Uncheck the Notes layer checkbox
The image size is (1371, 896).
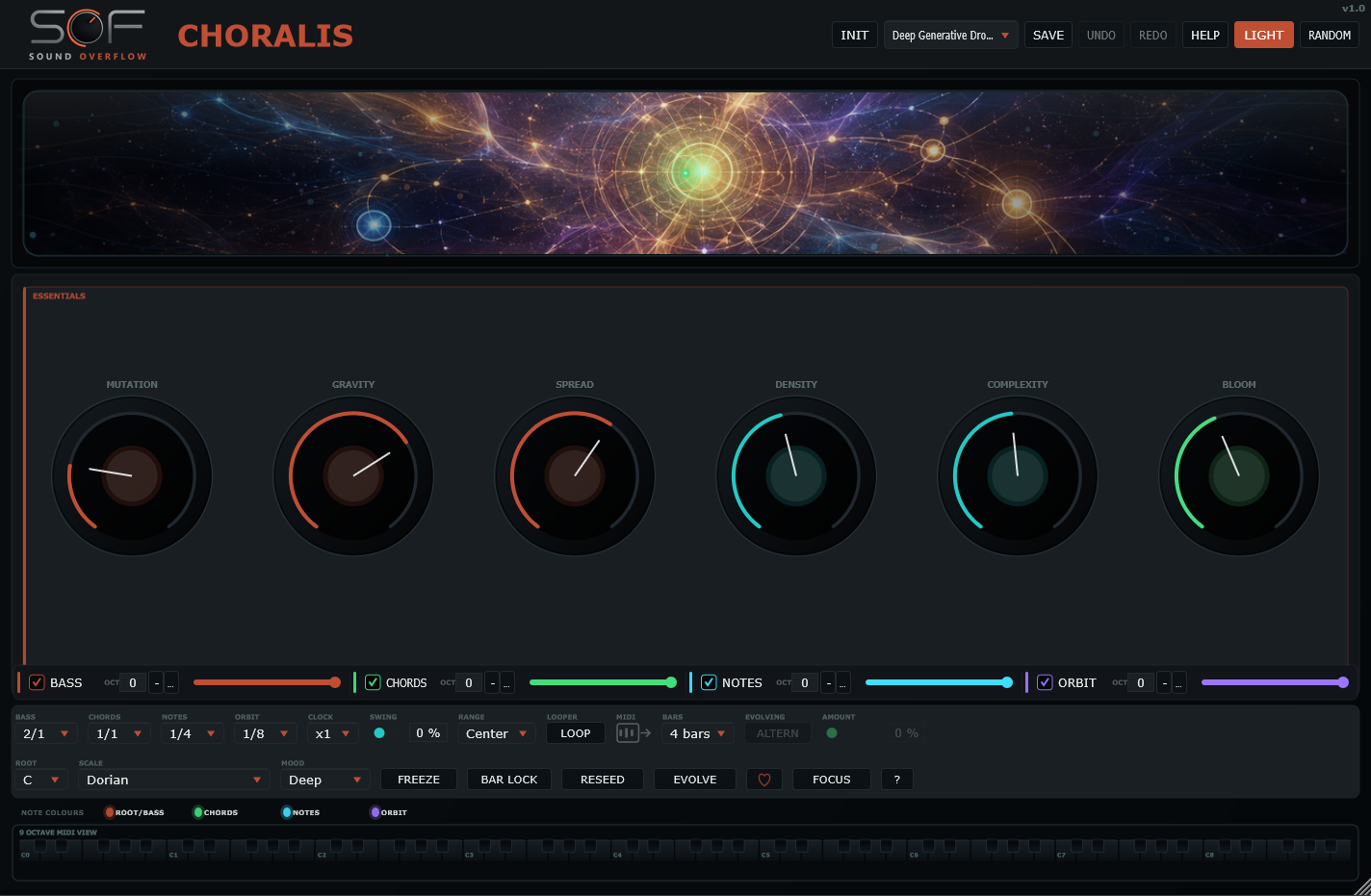click(x=709, y=682)
